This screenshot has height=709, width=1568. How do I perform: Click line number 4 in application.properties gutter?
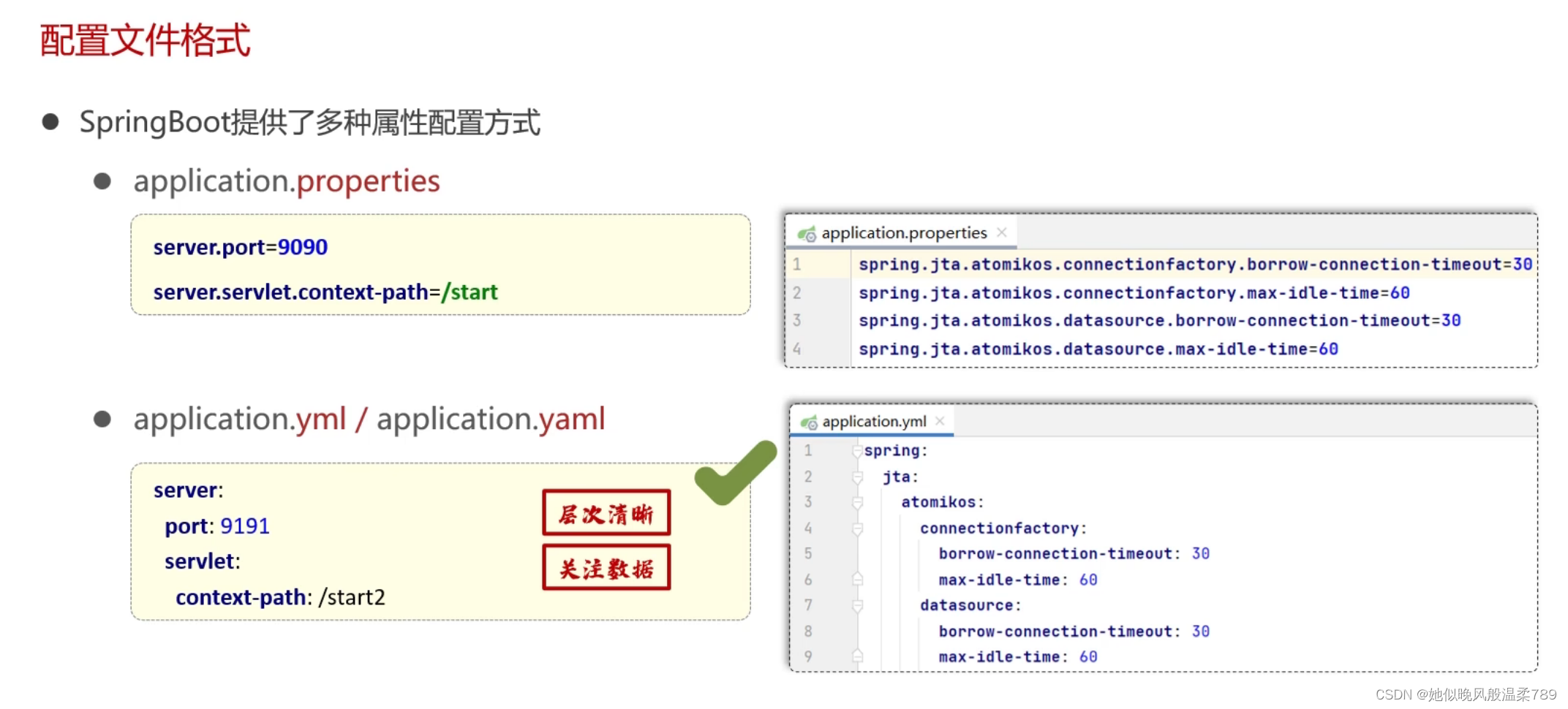[796, 349]
